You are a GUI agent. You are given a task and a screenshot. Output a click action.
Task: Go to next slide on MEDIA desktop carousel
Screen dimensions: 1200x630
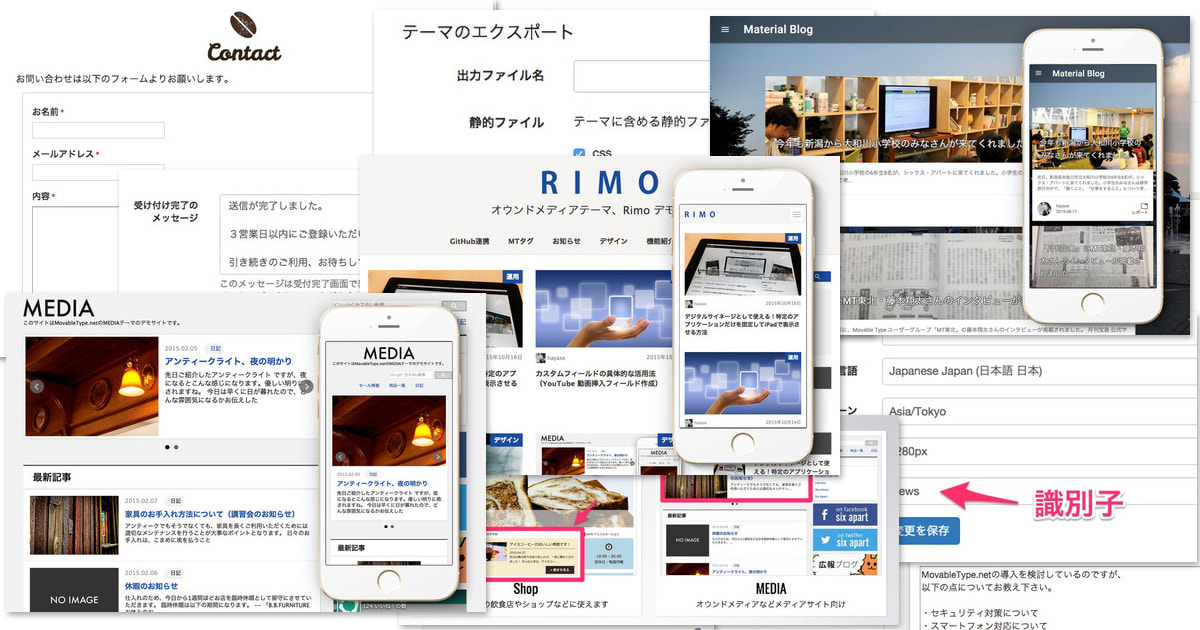click(x=307, y=386)
